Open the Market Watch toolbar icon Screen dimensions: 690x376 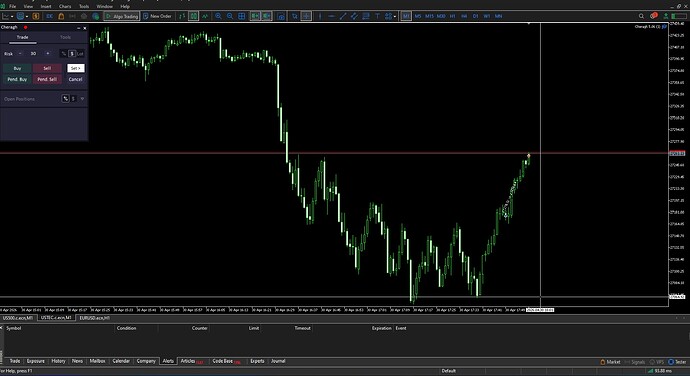[x=20, y=16]
